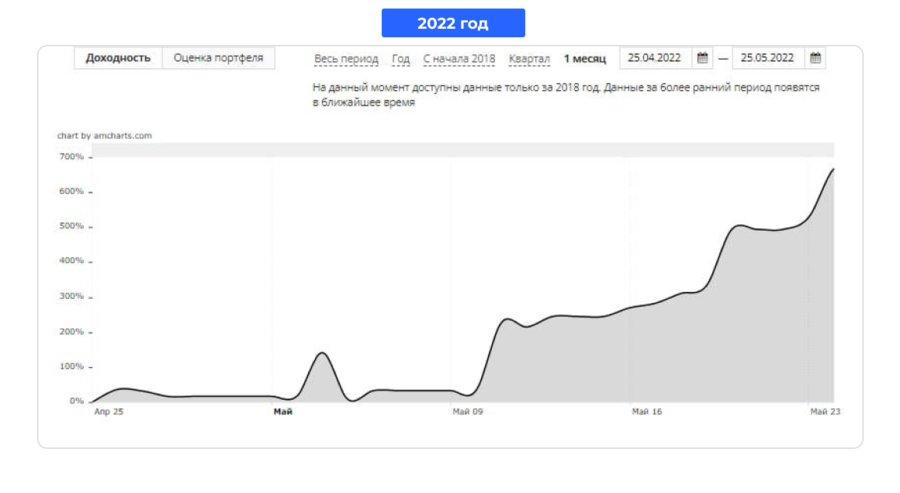This screenshot has width=900, height=493.
Task: Choose the С начала 2018 range
Action: pos(459,59)
